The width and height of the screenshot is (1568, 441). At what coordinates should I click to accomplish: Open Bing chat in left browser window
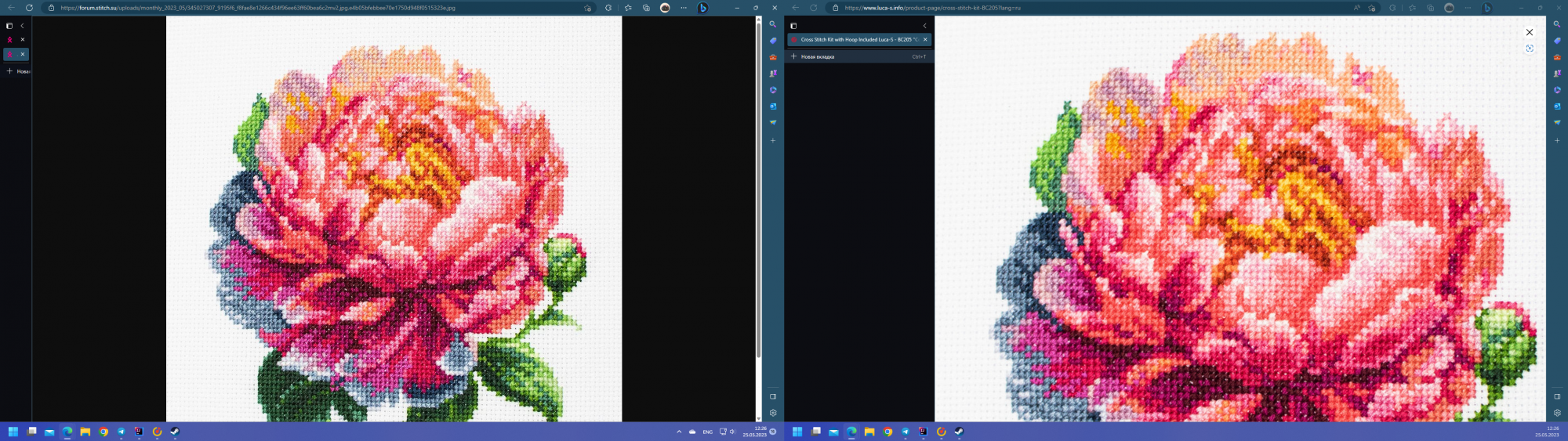[x=702, y=8]
